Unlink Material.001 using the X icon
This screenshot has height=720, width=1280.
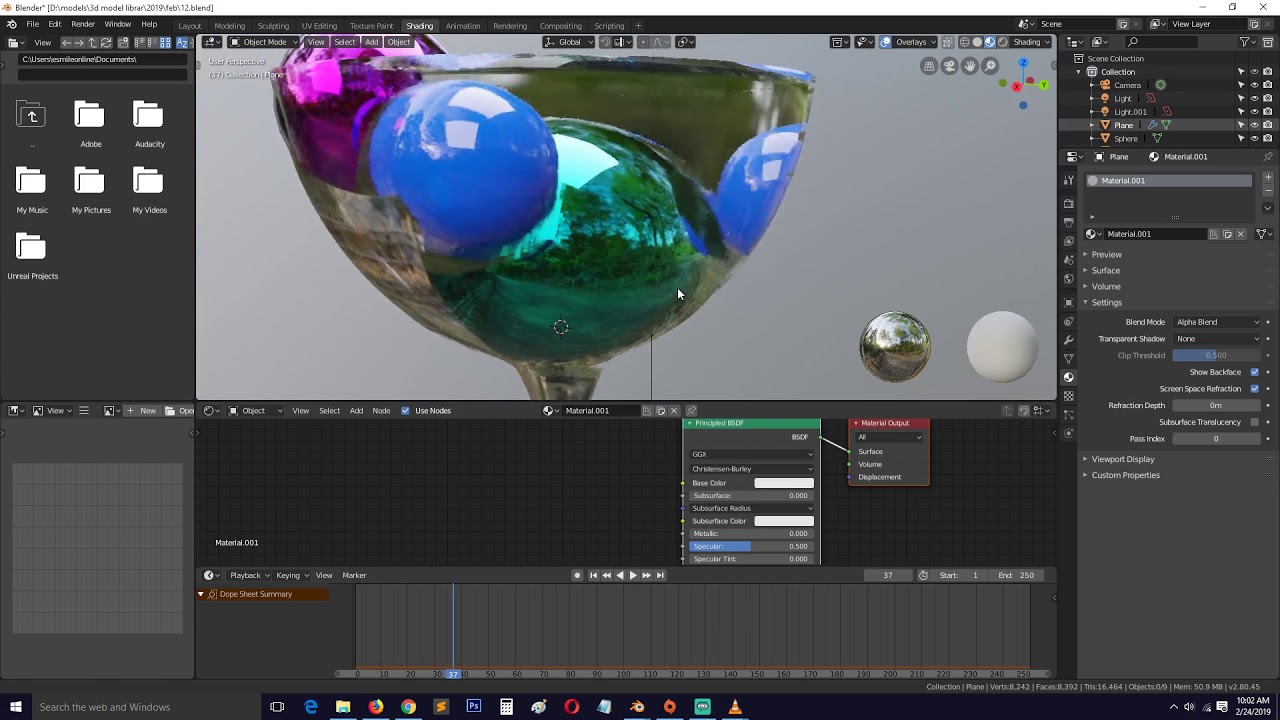(x=1241, y=234)
